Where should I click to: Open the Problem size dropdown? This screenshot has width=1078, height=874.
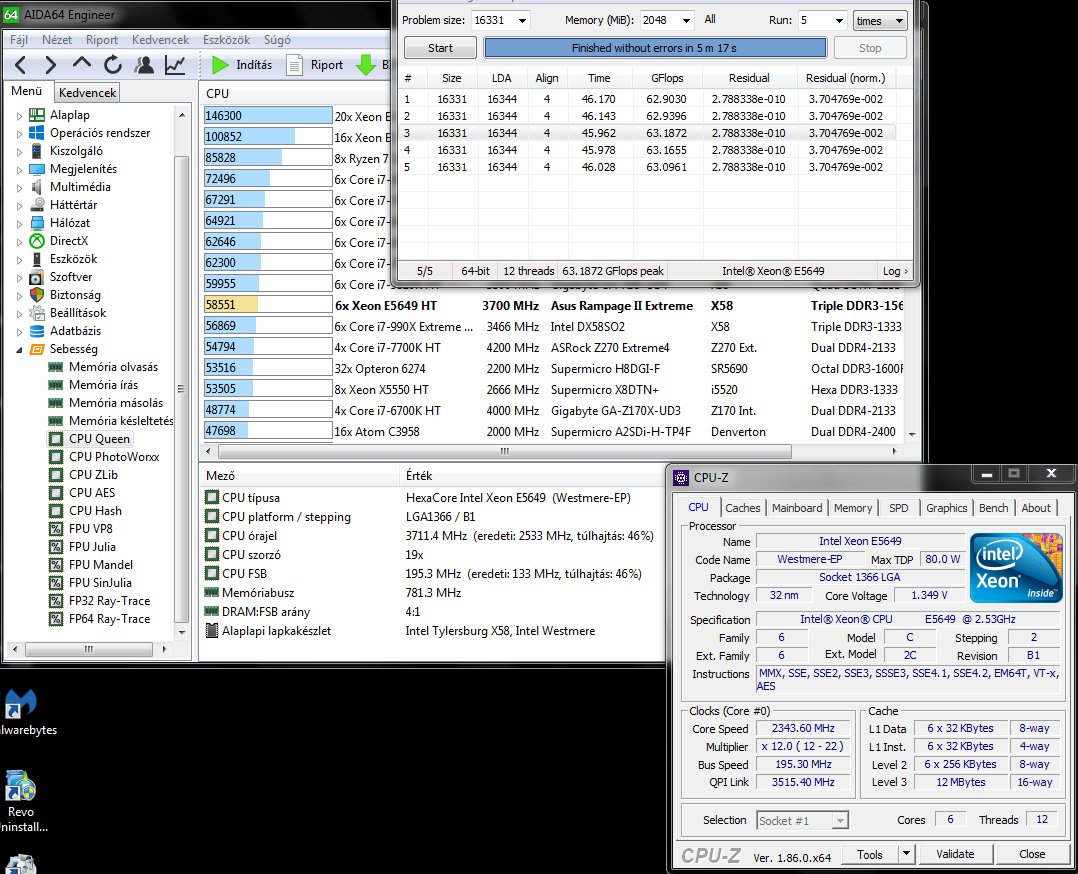pyautogui.click(x=522, y=21)
